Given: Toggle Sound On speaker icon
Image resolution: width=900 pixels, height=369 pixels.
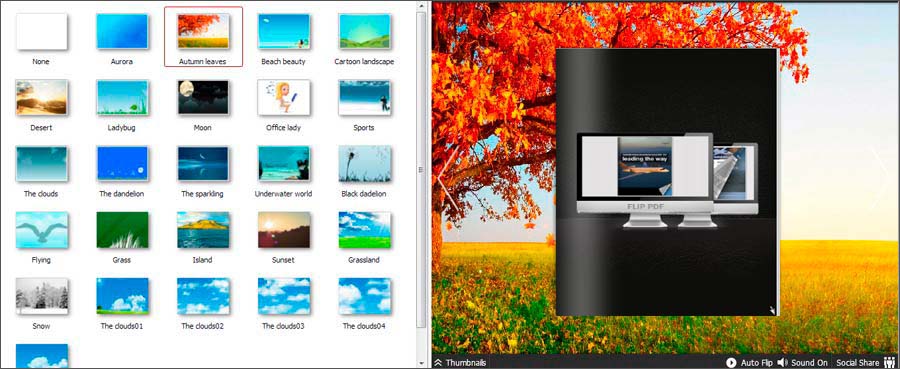Looking at the screenshot, I should [782, 363].
